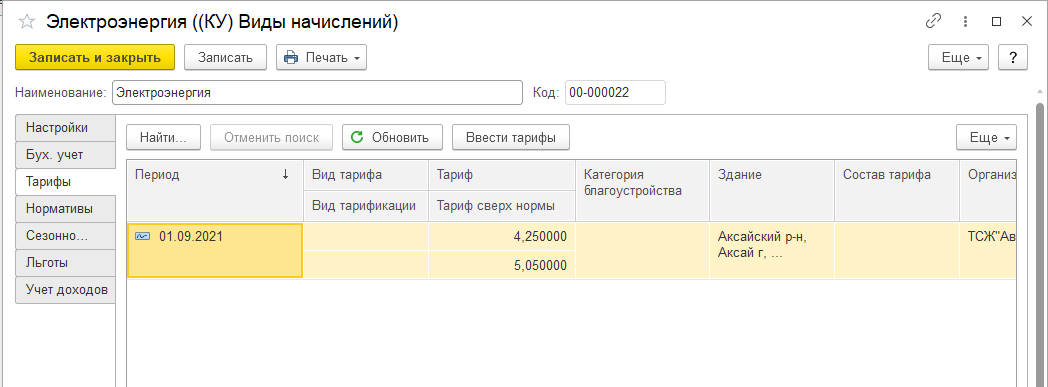The image size is (1048, 387).
Task: Click the printer icon on Печать button
Action: [291, 57]
